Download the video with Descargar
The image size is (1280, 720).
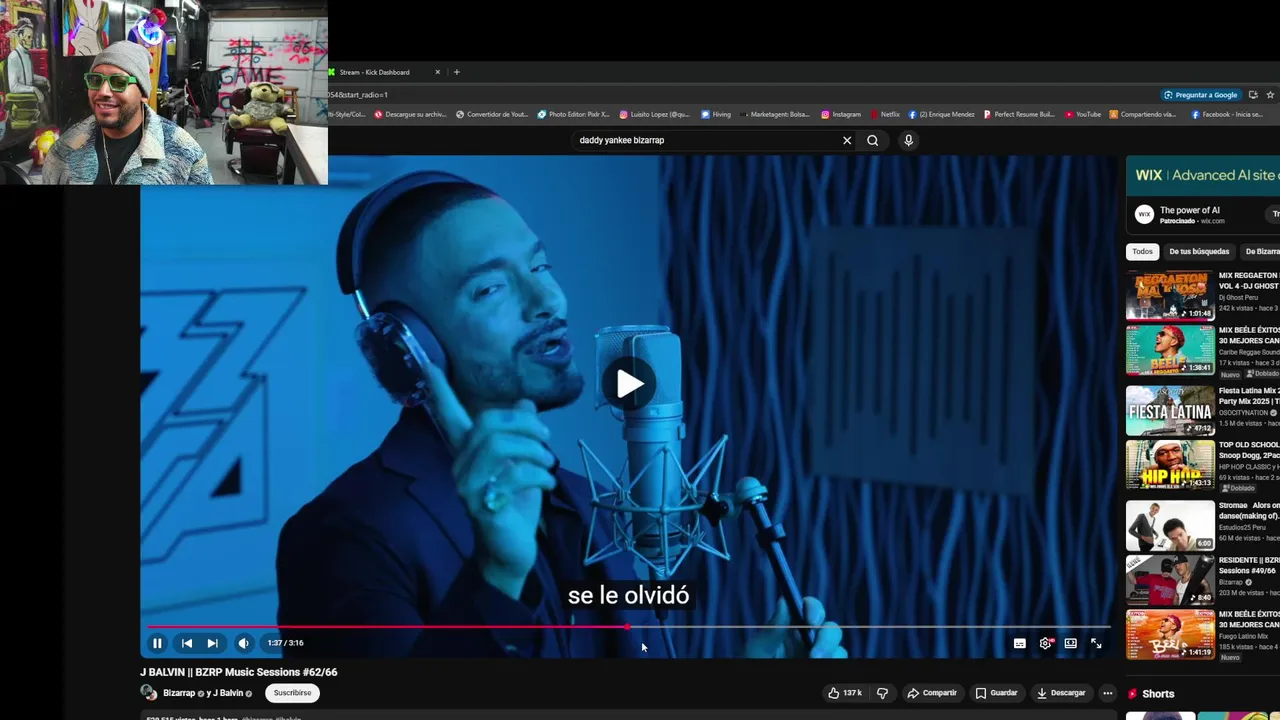1061,693
